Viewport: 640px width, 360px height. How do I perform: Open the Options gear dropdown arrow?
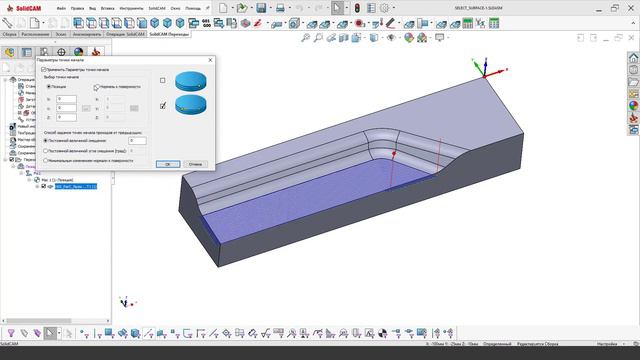(394, 8)
